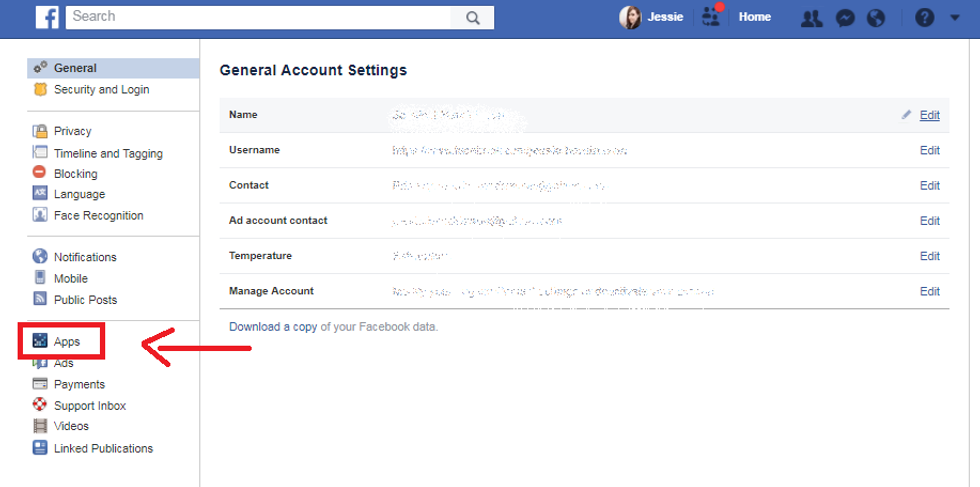This screenshot has width=980, height=487.
Task: Open Blocking settings
Action: click(x=75, y=173)
